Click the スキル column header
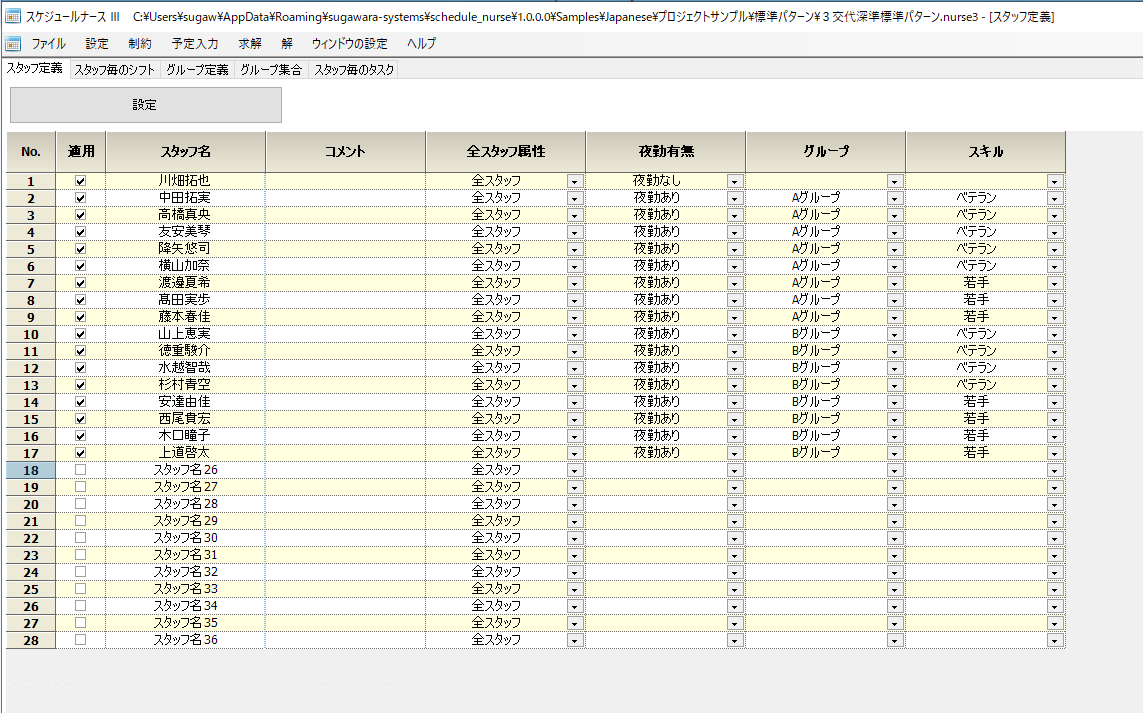1143x713 pixels. coord(986,152)
